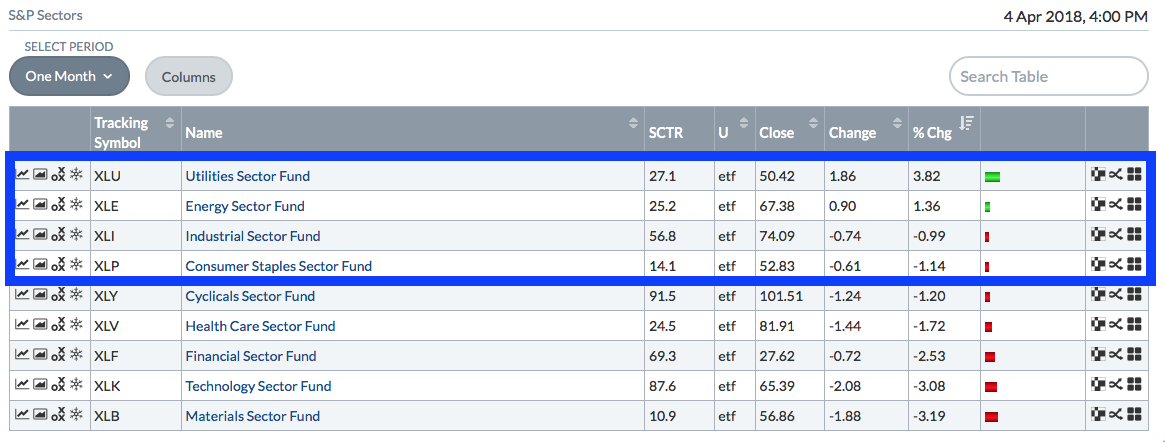Open the Materials Sector Fund link

[x=253, y=415]
